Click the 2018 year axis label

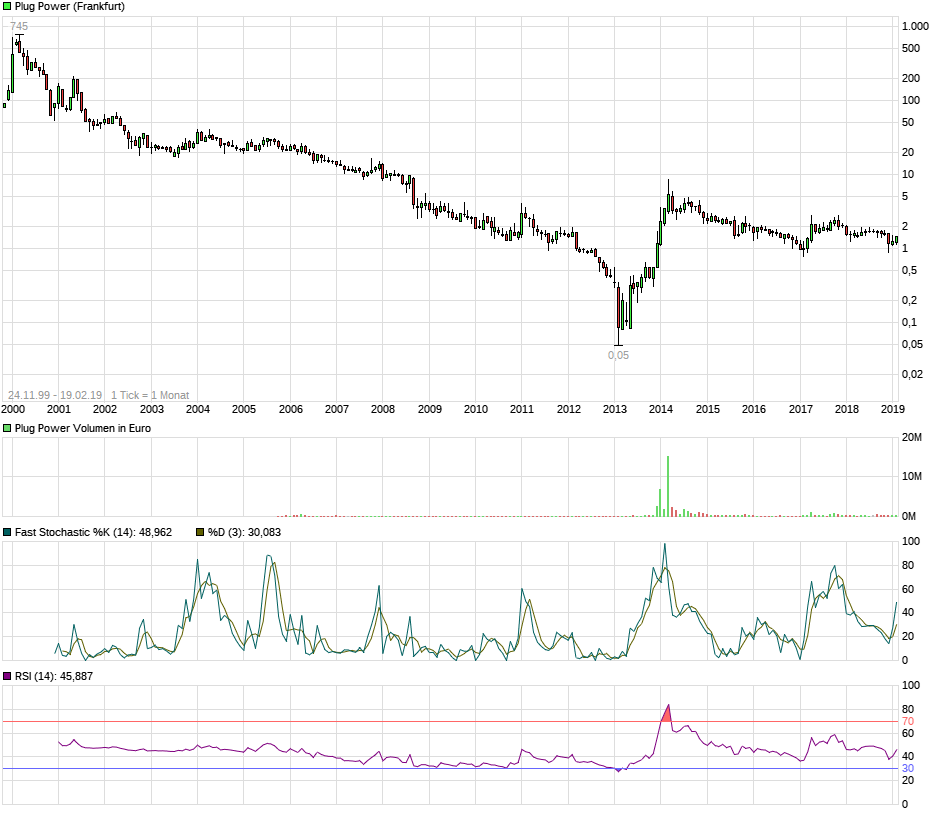846,409
